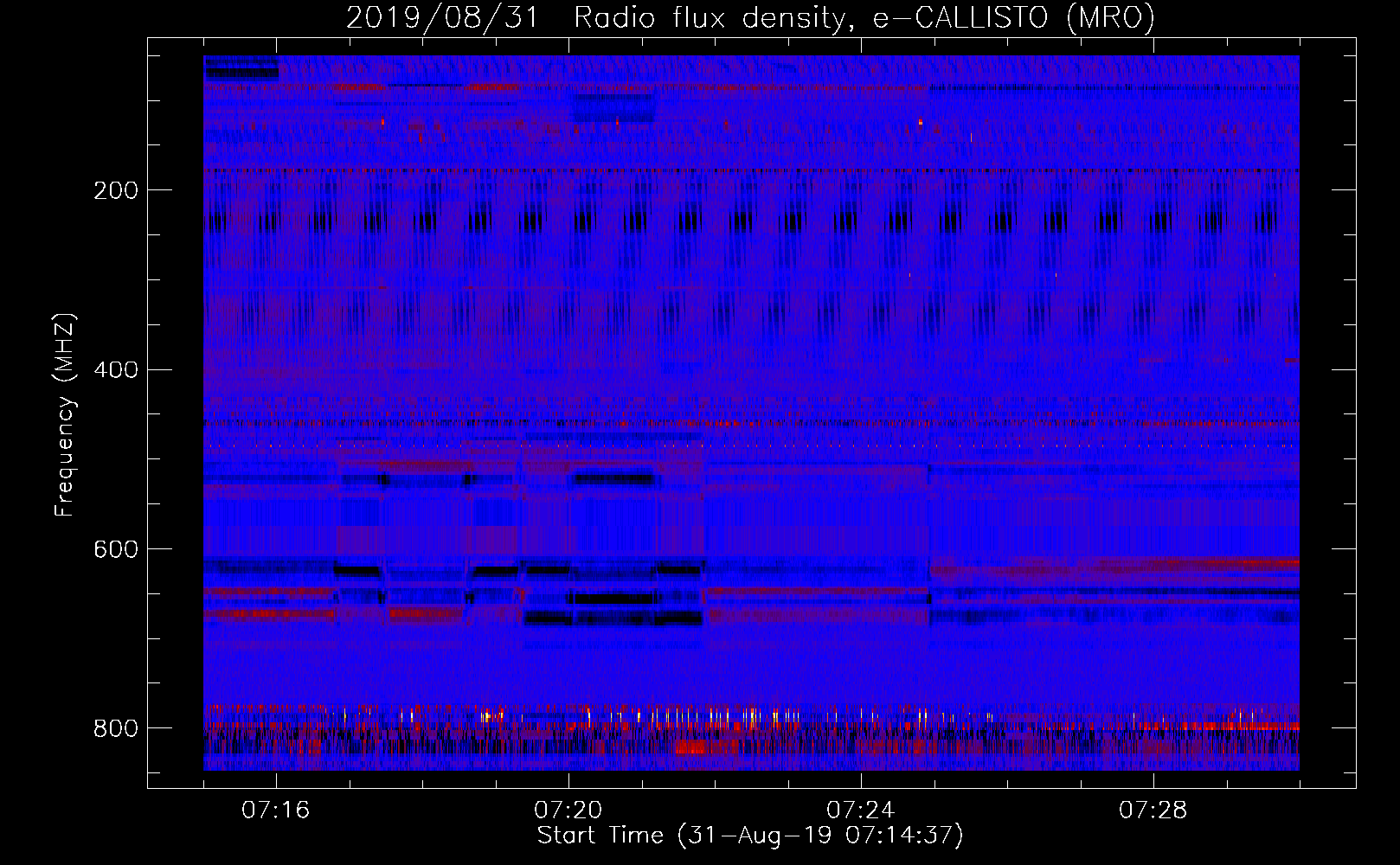Click the 07:20 time tick label
The image size is (1400, 865).
568,811
